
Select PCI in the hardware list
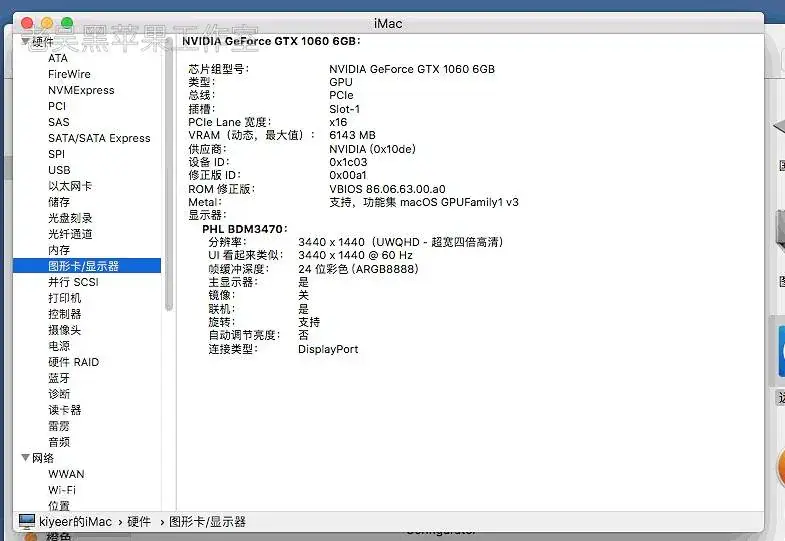coord(57,106)
